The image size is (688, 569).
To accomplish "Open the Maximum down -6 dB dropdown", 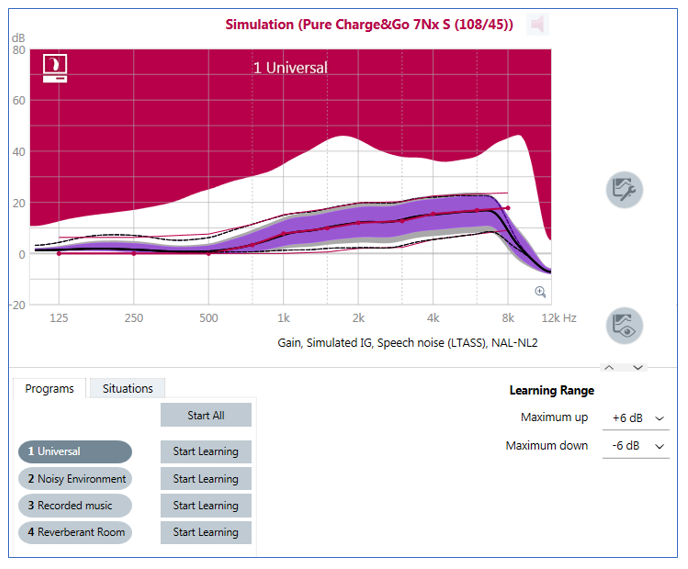I will click(x=636, y=446).
